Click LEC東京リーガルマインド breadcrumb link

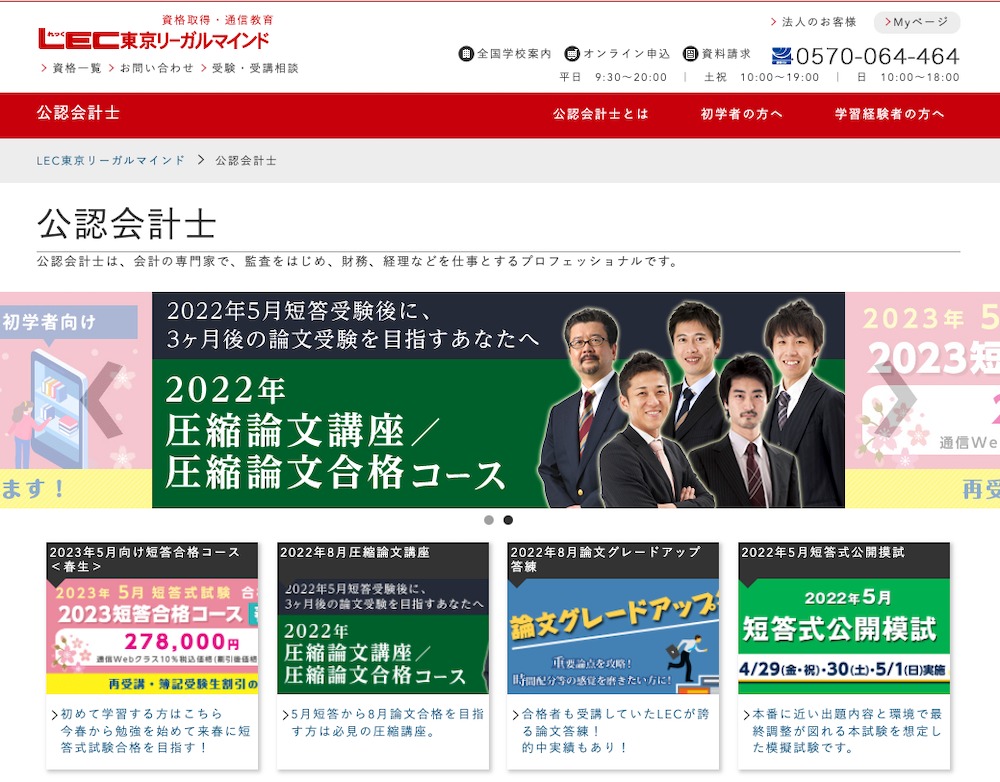110,160
